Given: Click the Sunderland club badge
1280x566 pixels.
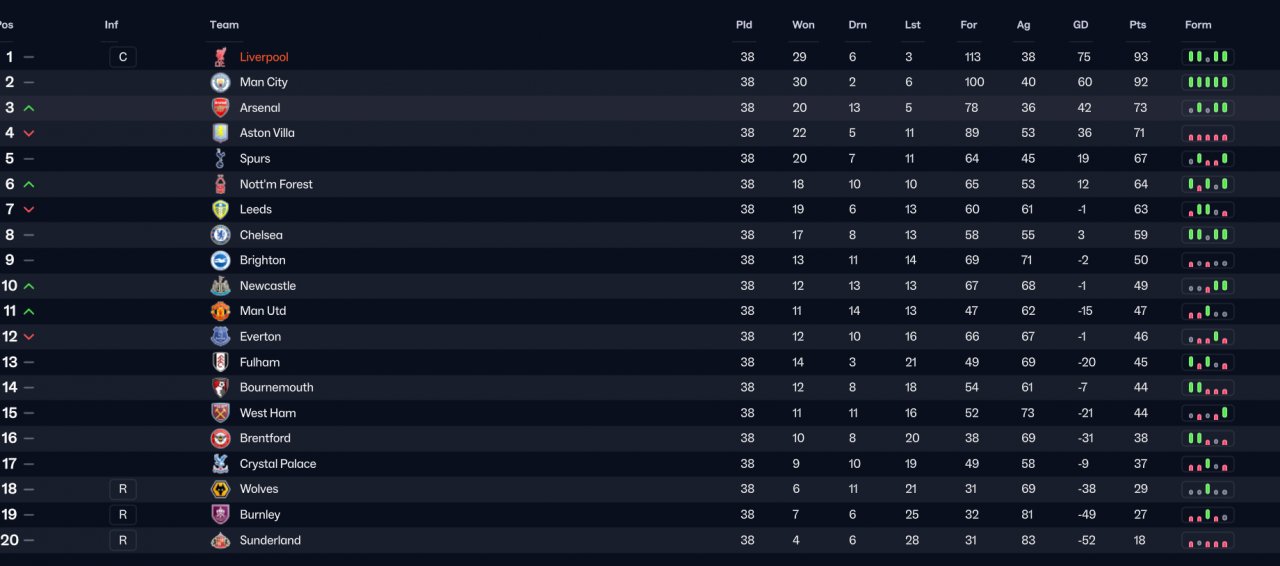Looking at the screenshot, I should tap(220, 540).
